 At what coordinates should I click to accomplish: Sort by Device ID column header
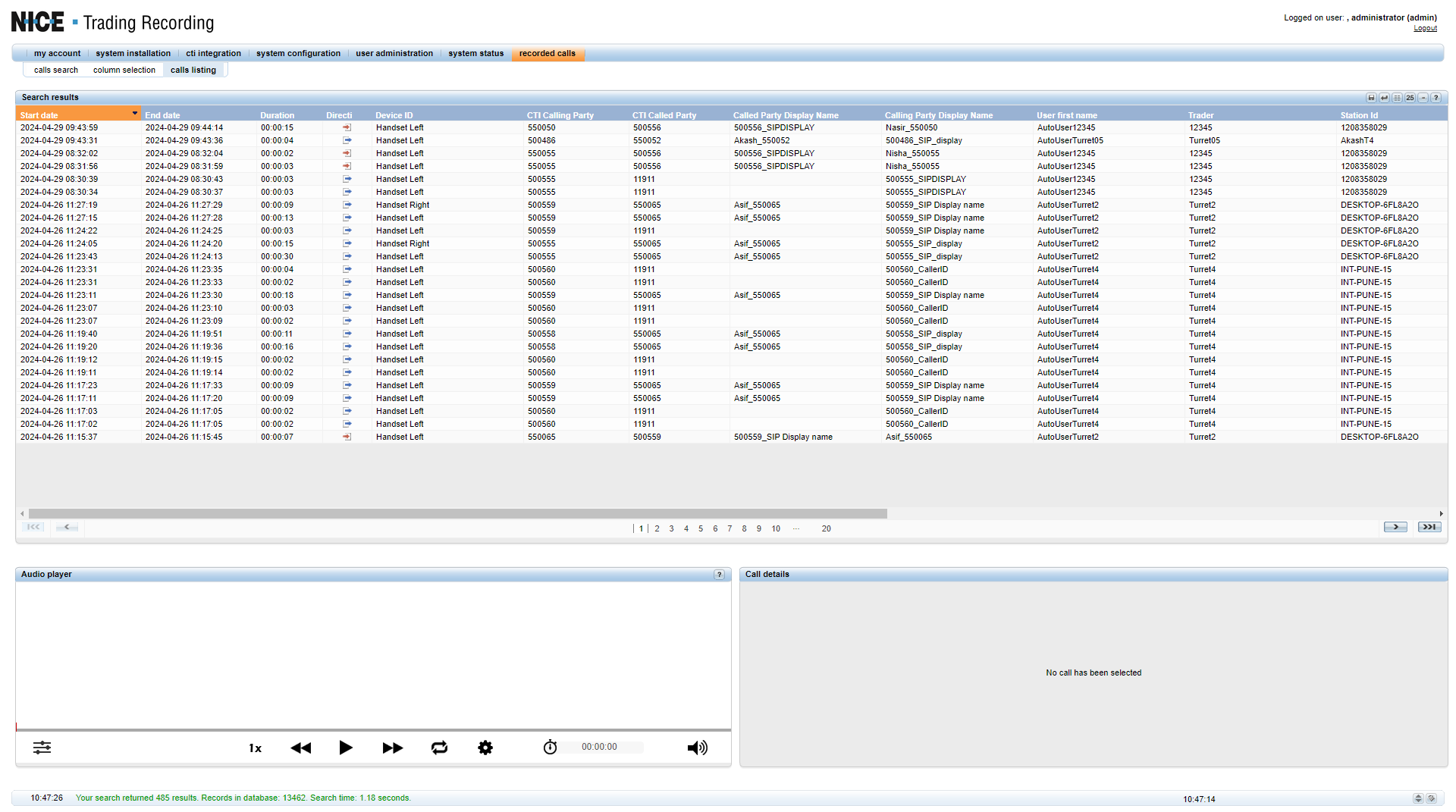click(394, 115)
